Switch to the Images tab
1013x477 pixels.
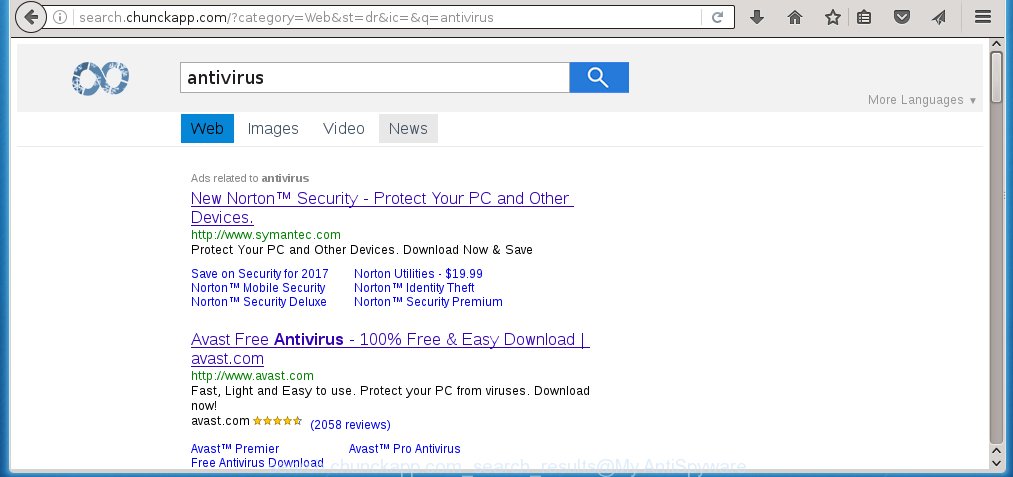273,129
